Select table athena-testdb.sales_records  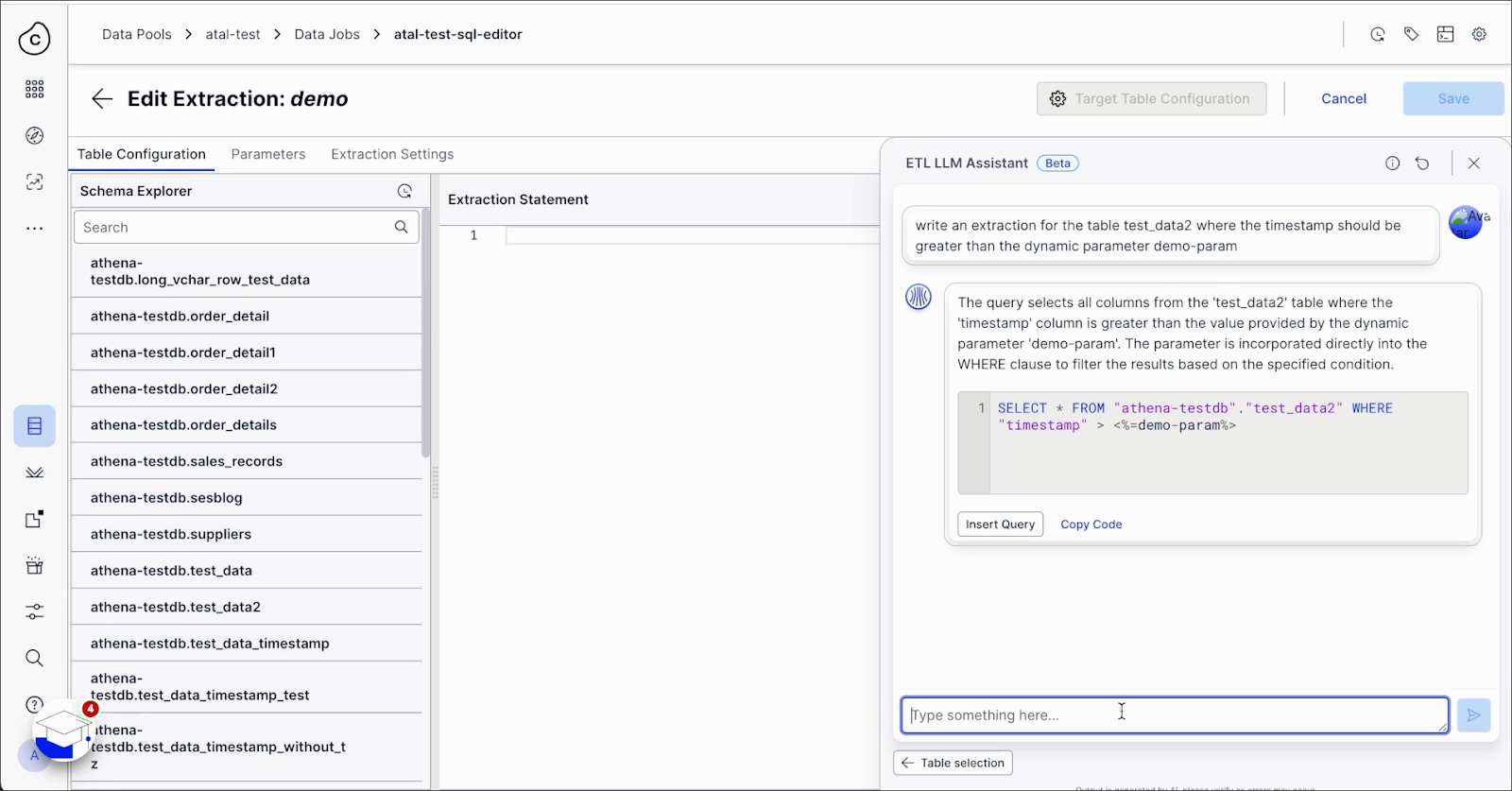246,461
